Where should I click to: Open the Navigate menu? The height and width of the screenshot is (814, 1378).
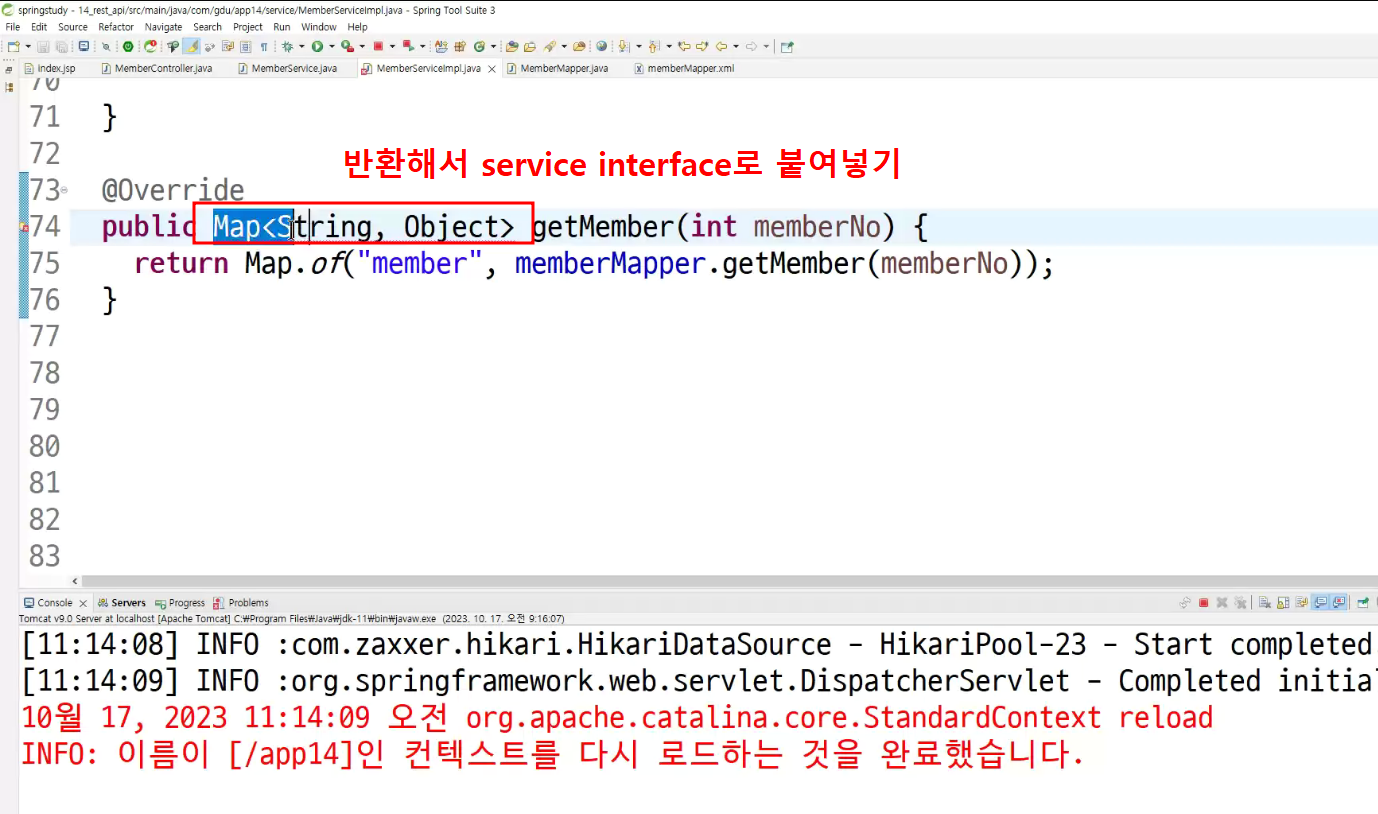click(x=164, y=27)
